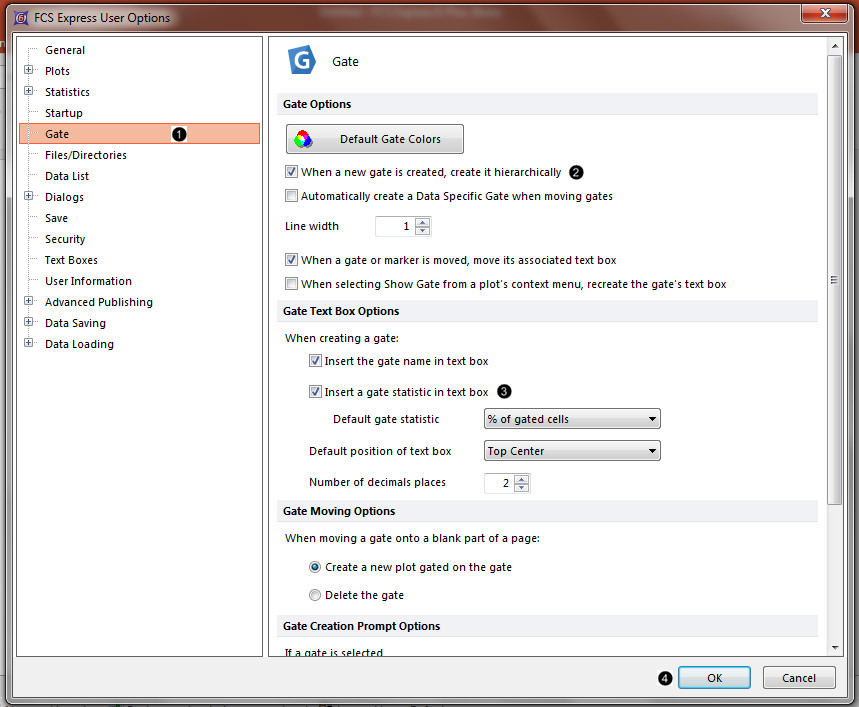Uncheck 'Insert the gate name in text box'
Image resolution: width=859 pixels, height=707 pixels.
tap(316, 361)
